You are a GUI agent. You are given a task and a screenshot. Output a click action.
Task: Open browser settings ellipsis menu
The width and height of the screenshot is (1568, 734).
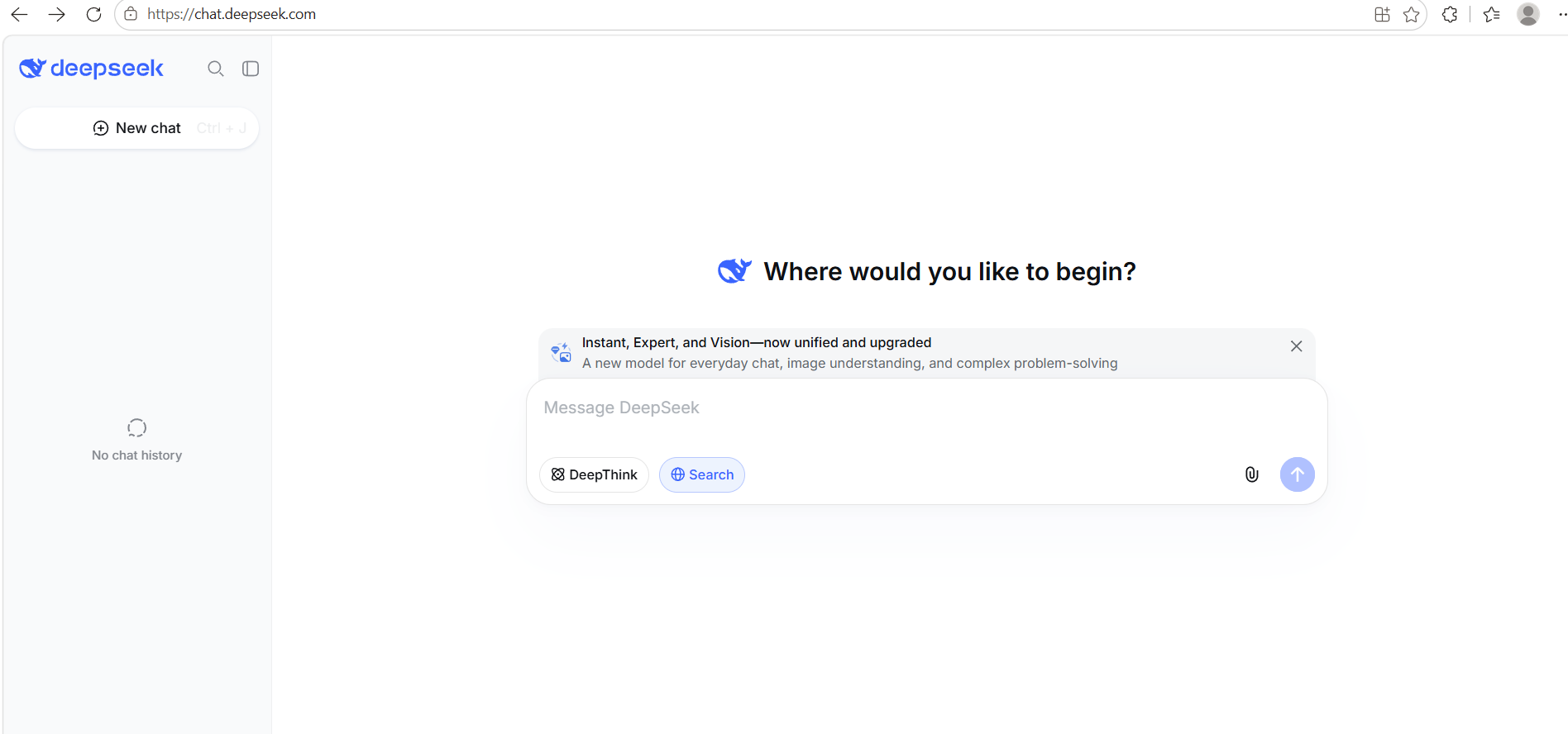[x=1561, y=14]
